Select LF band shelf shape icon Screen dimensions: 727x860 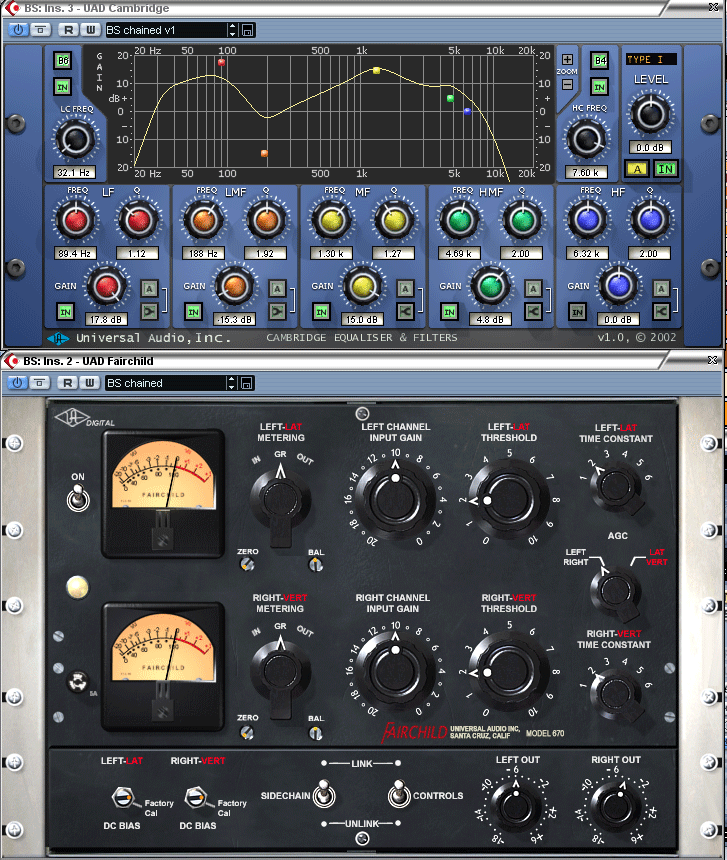(149, 312)
